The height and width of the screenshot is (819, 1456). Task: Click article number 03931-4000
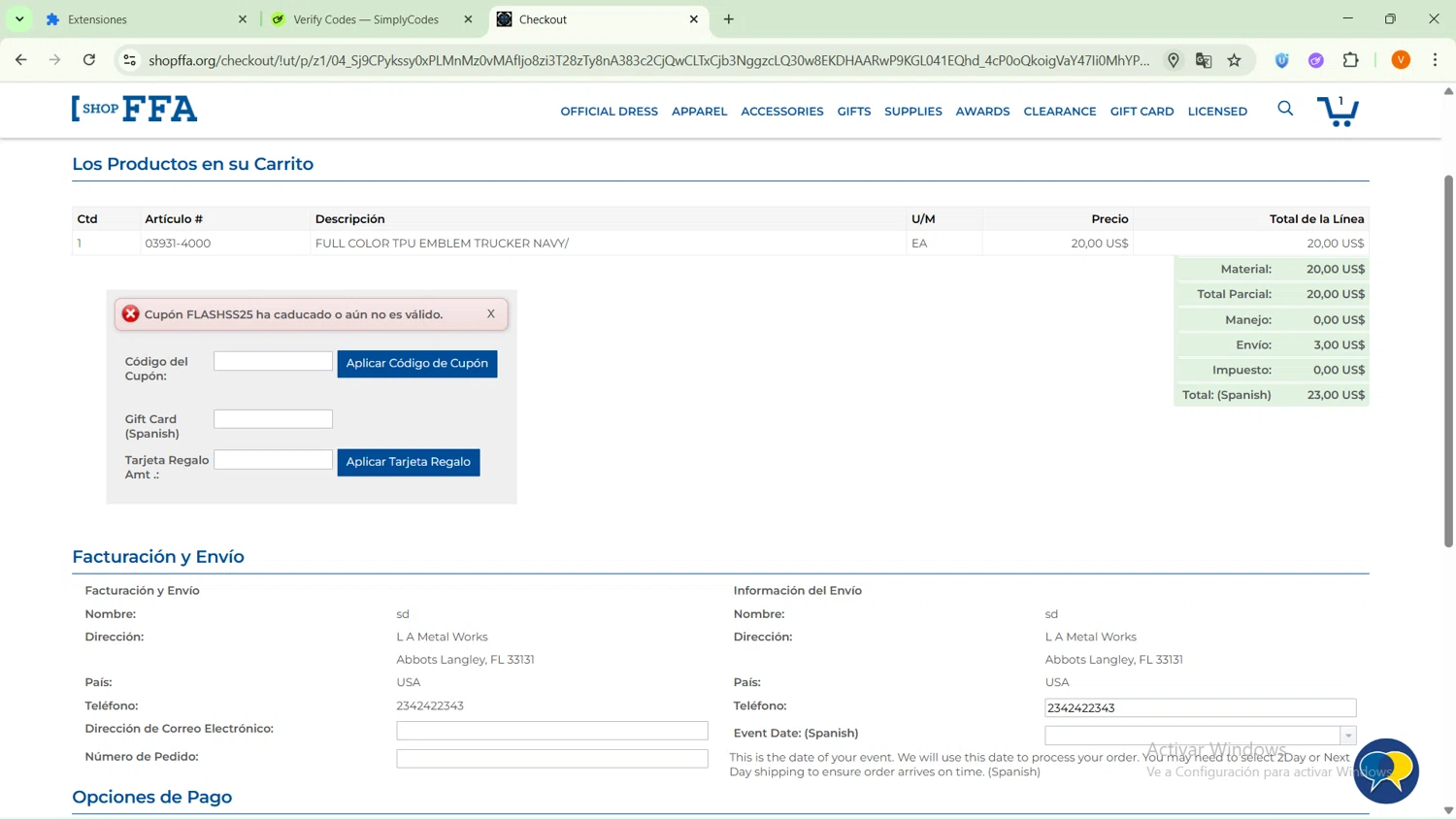(178, 244)
